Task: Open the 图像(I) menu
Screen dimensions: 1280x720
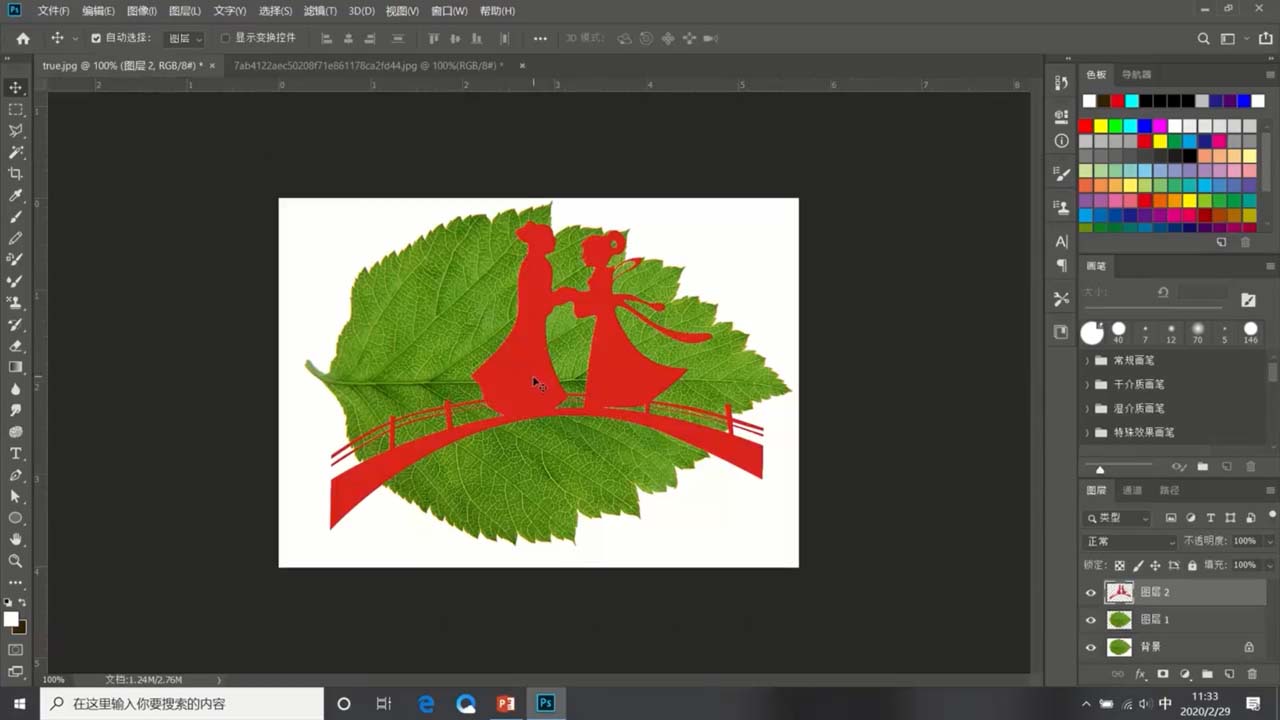Action: 141,11
